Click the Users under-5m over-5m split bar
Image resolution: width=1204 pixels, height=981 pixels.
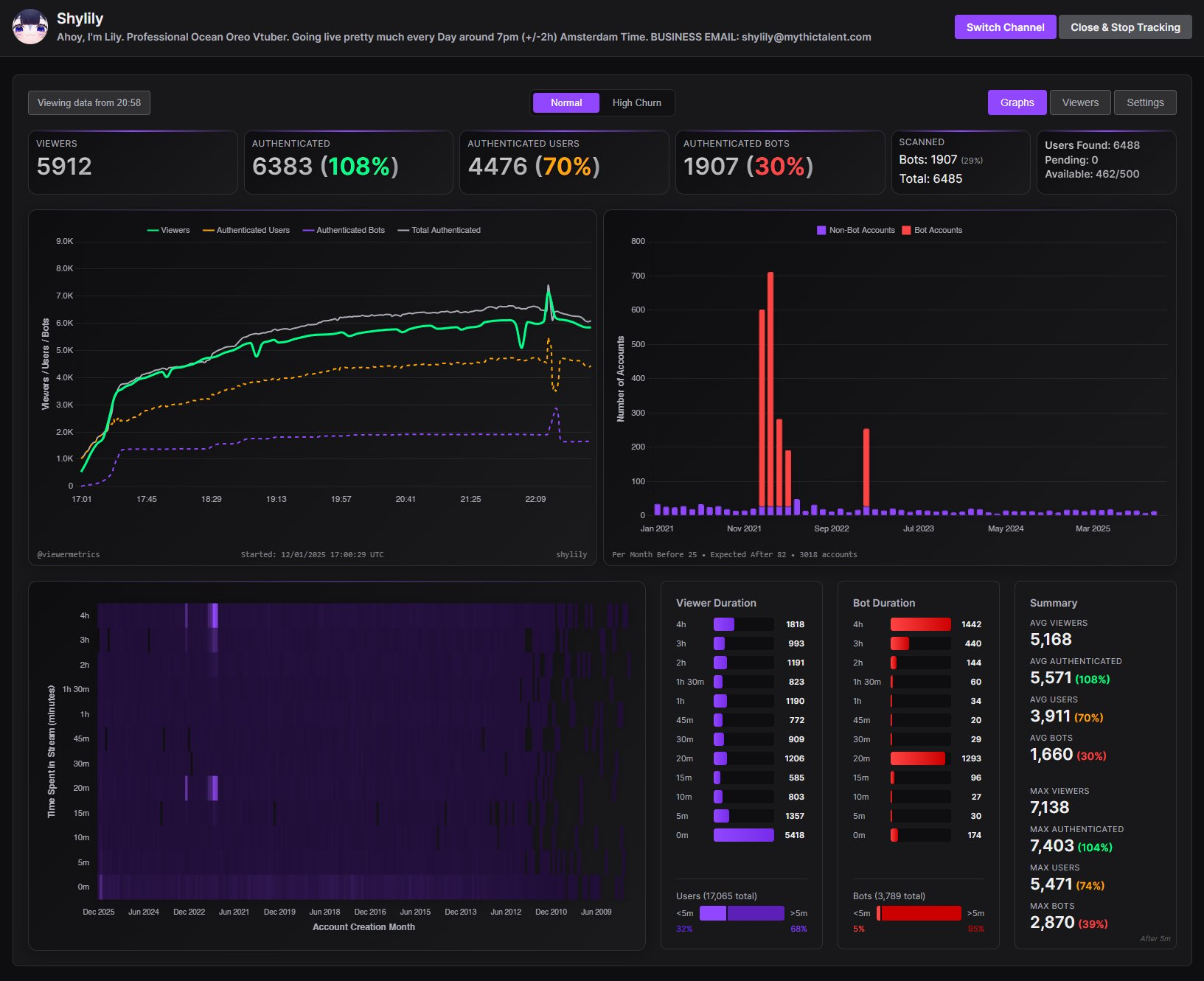point(742,913)
